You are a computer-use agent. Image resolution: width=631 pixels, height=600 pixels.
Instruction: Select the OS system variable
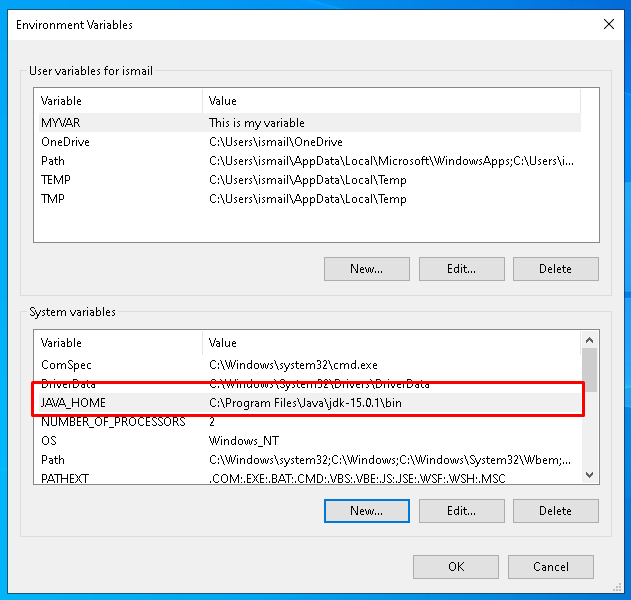tap(309, 441)
